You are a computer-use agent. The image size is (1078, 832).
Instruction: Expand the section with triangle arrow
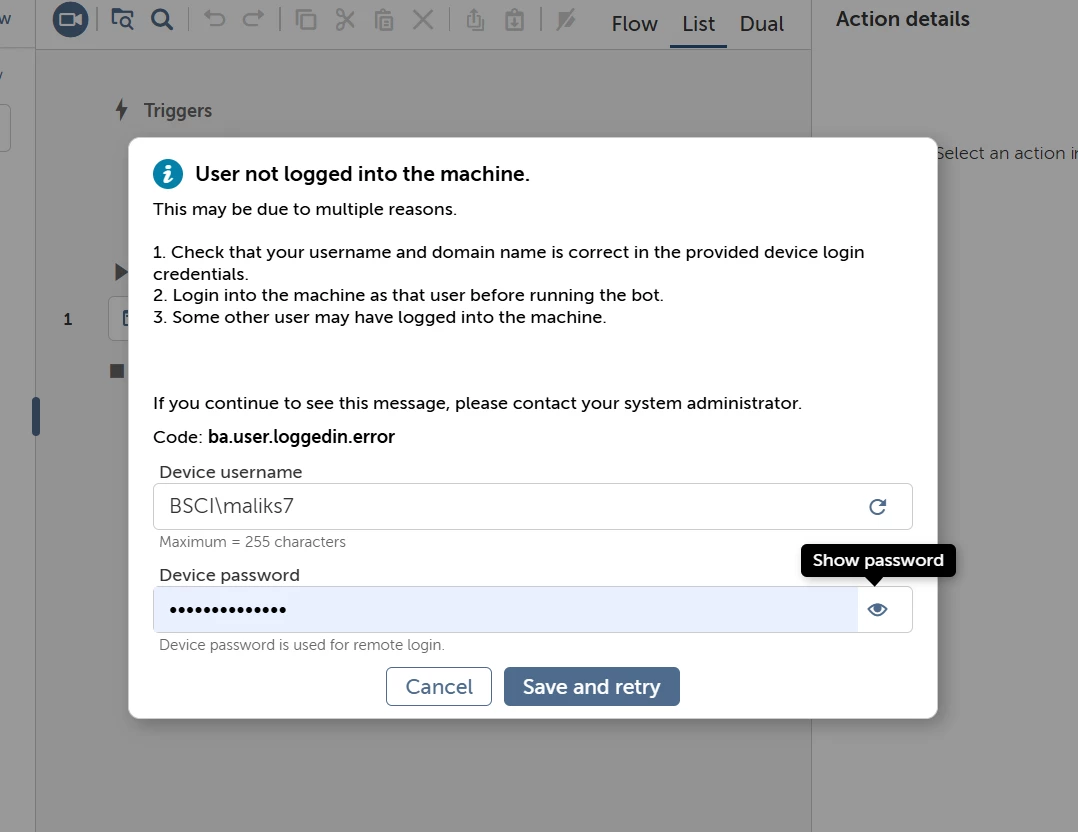pyautogui.click(x=120, y=272)
